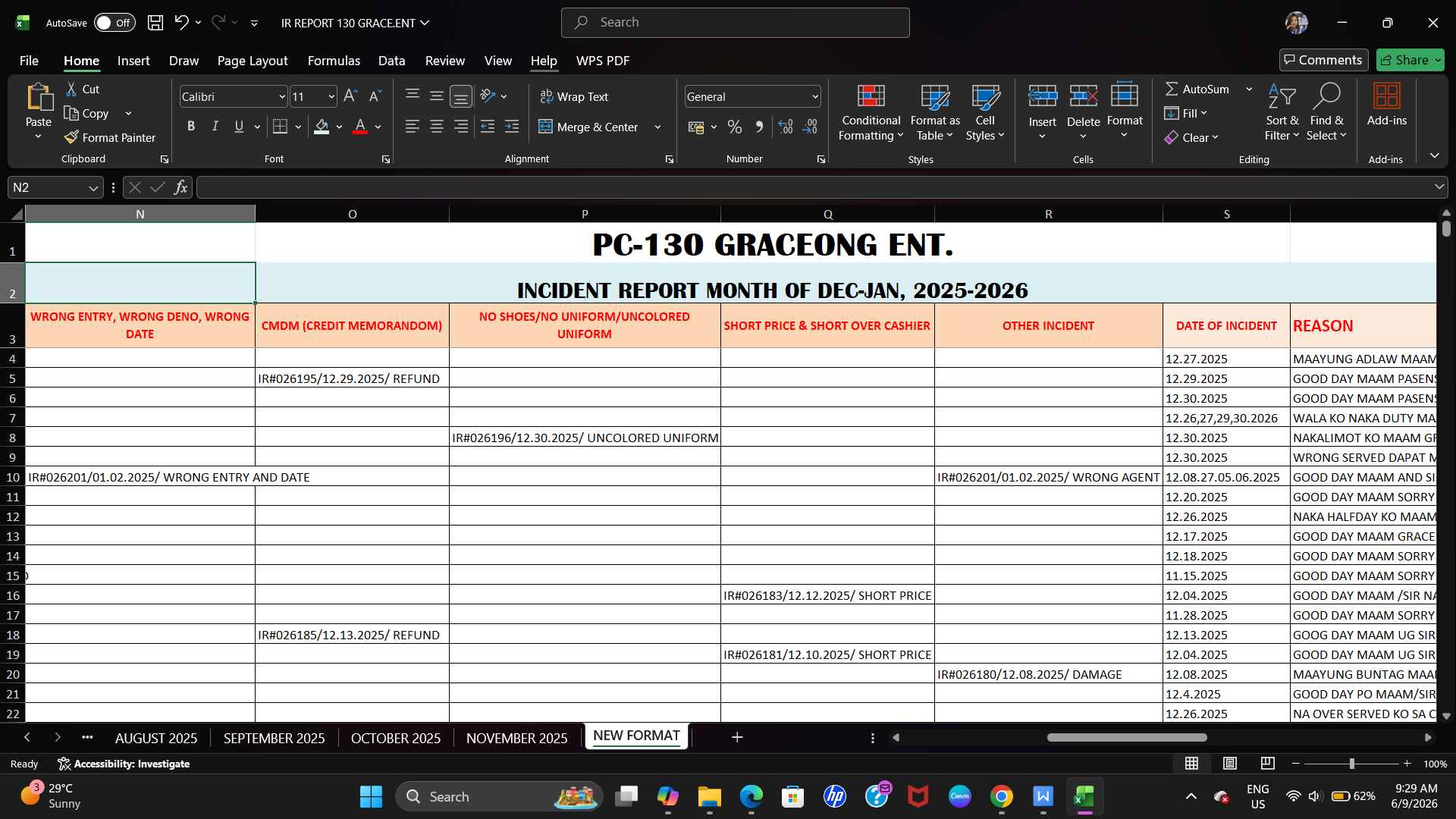Open the Page Layout ribbon tab

tap(252, 61)
